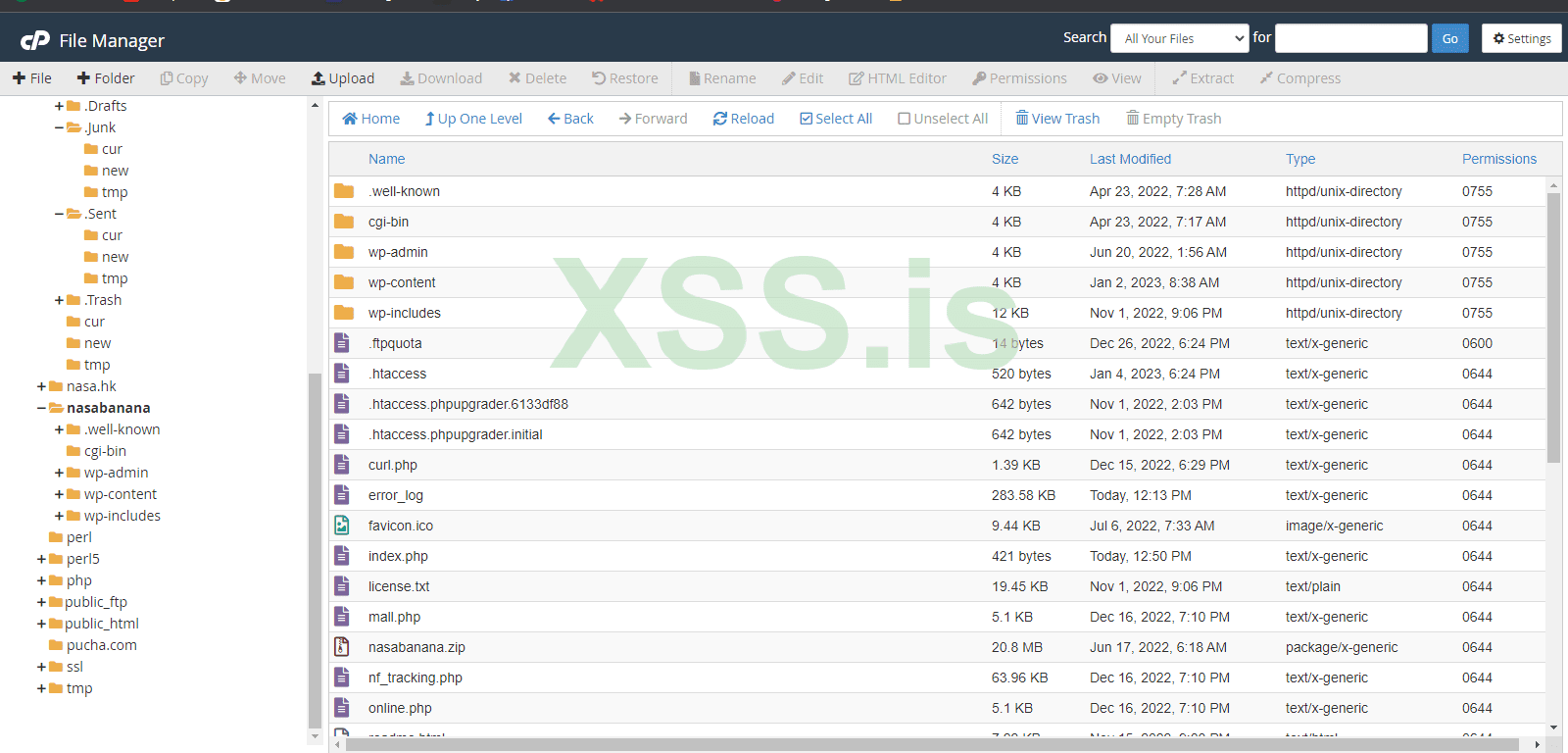Click the file list horizontal scrollbar
Viewport: 1568px width, 753px height.
(932, 745)
